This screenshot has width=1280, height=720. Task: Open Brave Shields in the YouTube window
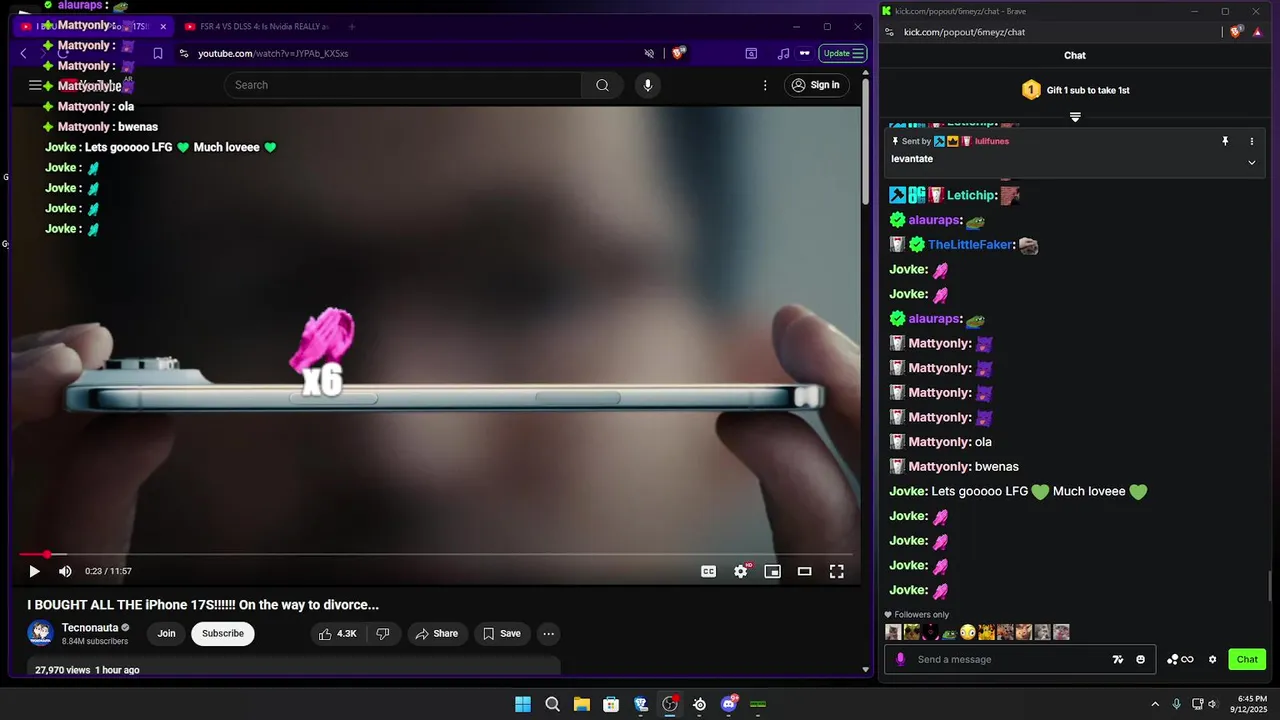pyautogui.click(x=678, y=53)
